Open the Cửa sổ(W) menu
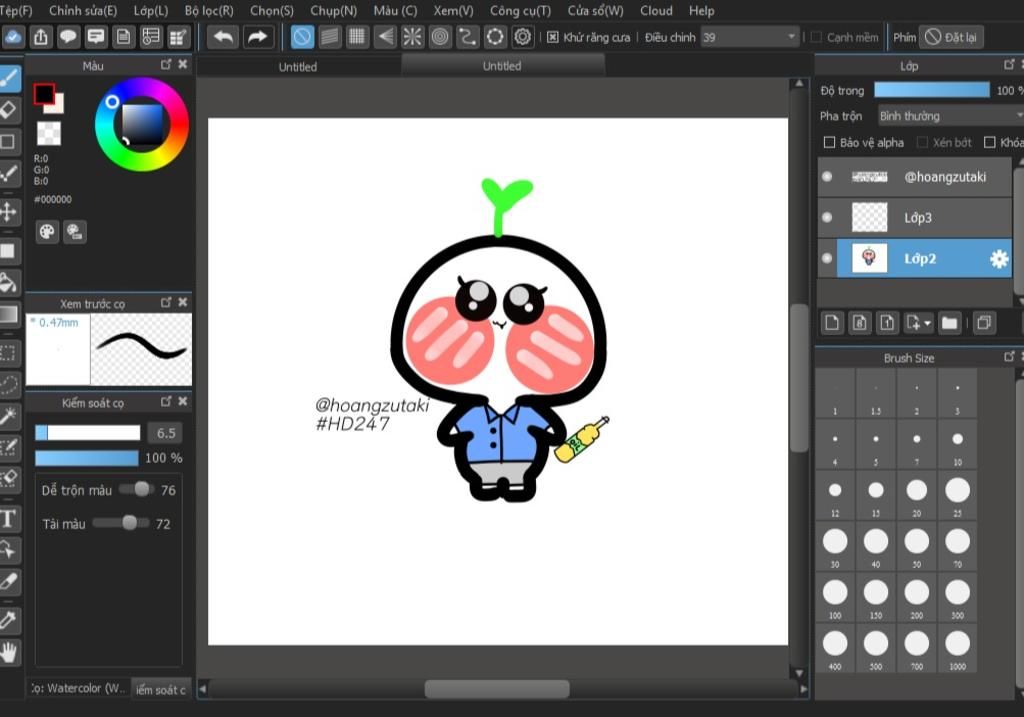This screenshot has height=717, width=1024. pyautogui.click(x=595, y=10)
